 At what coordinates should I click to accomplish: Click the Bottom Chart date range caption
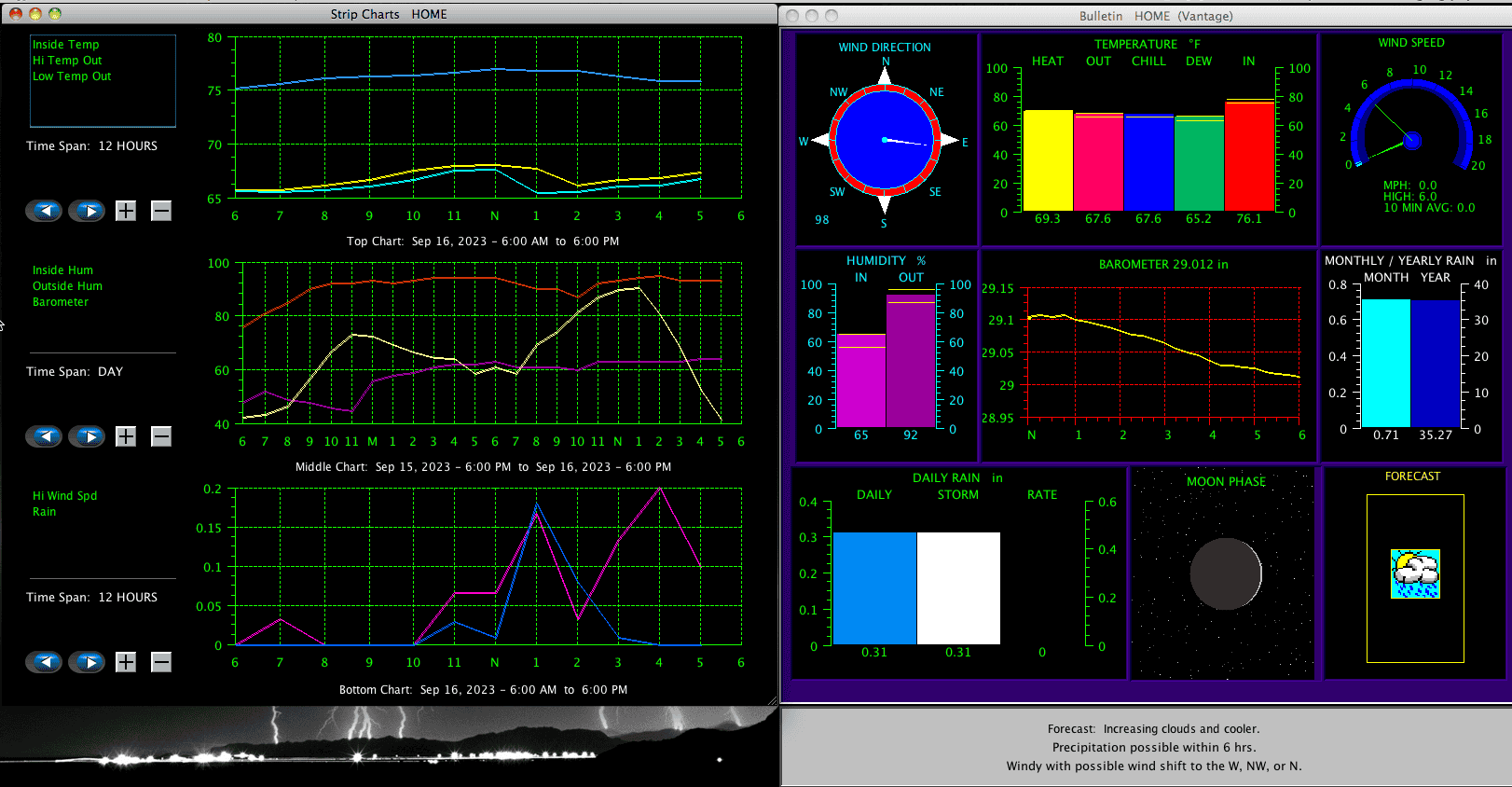483,690
